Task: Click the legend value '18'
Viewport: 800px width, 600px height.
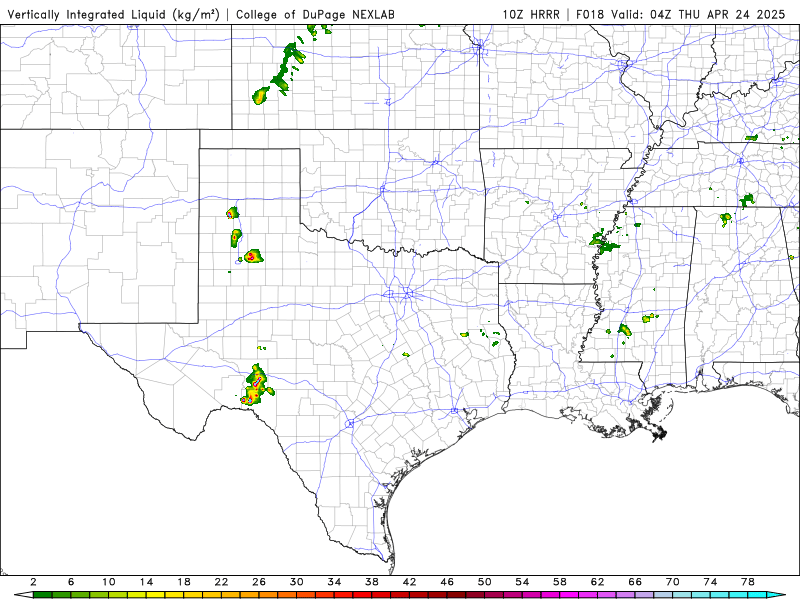Action: pos(184,582)
